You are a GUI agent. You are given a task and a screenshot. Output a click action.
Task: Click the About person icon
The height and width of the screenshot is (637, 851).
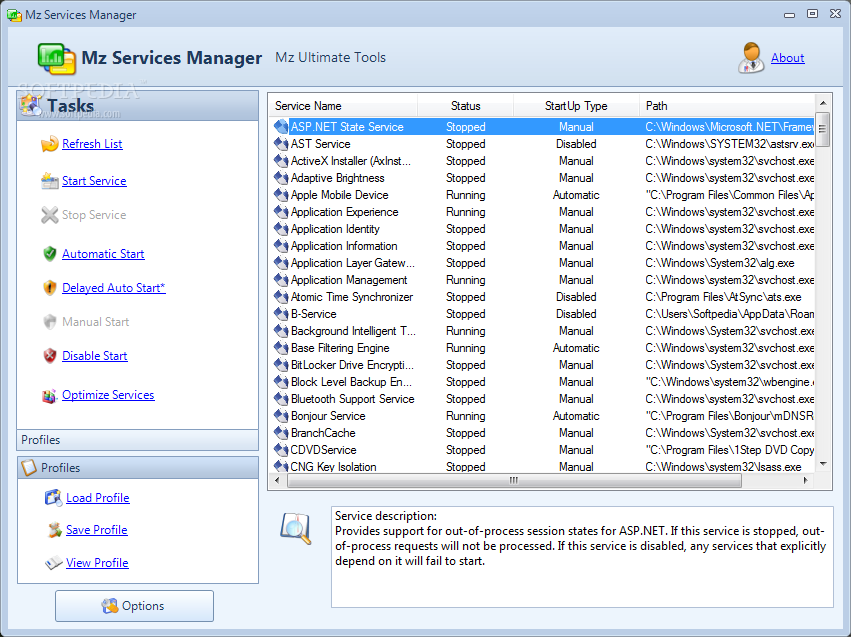751,58
